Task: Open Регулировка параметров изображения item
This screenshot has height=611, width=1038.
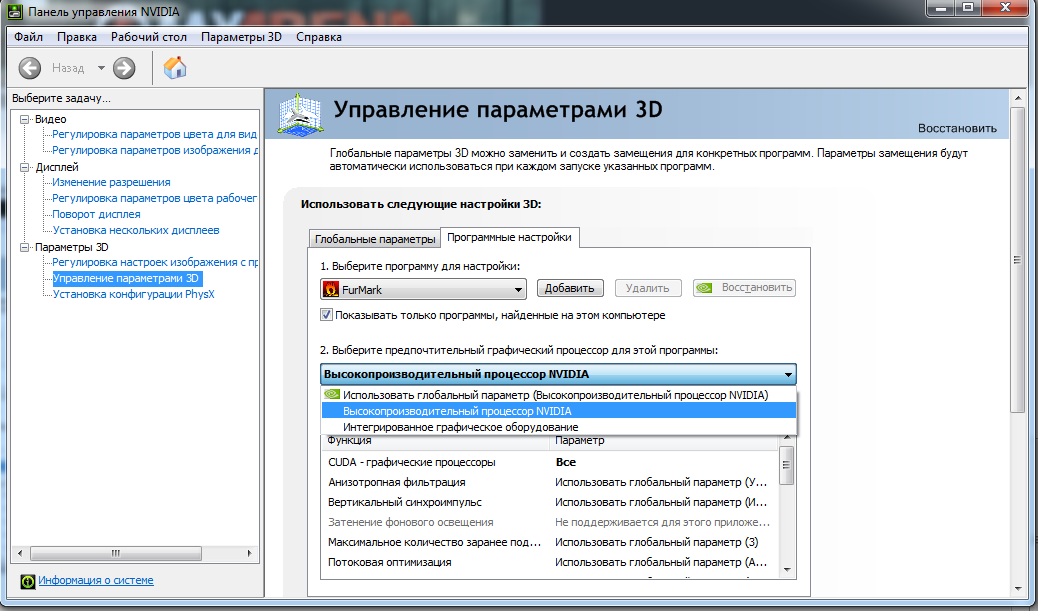Action: 155,150
